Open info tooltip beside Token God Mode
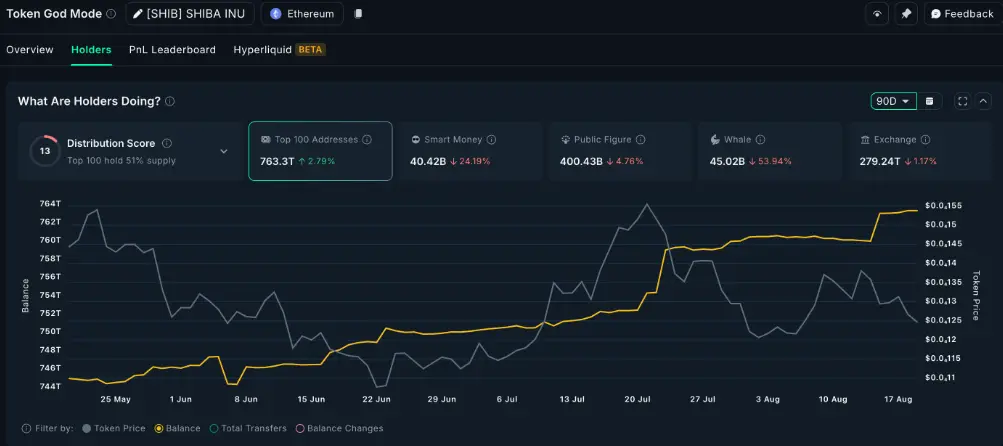This screenshot has height=446, width=1003. point(111,13)
